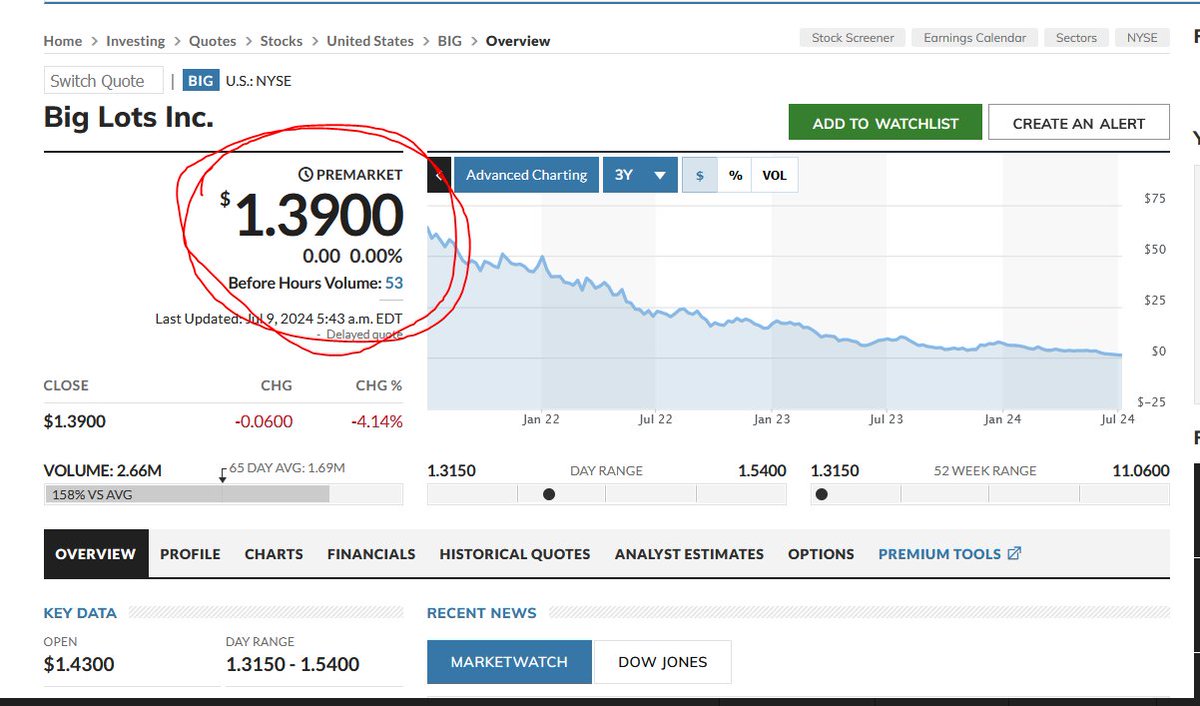Click the close price $1.3900
Screen dimensions: 1200x706
(75, 422)
